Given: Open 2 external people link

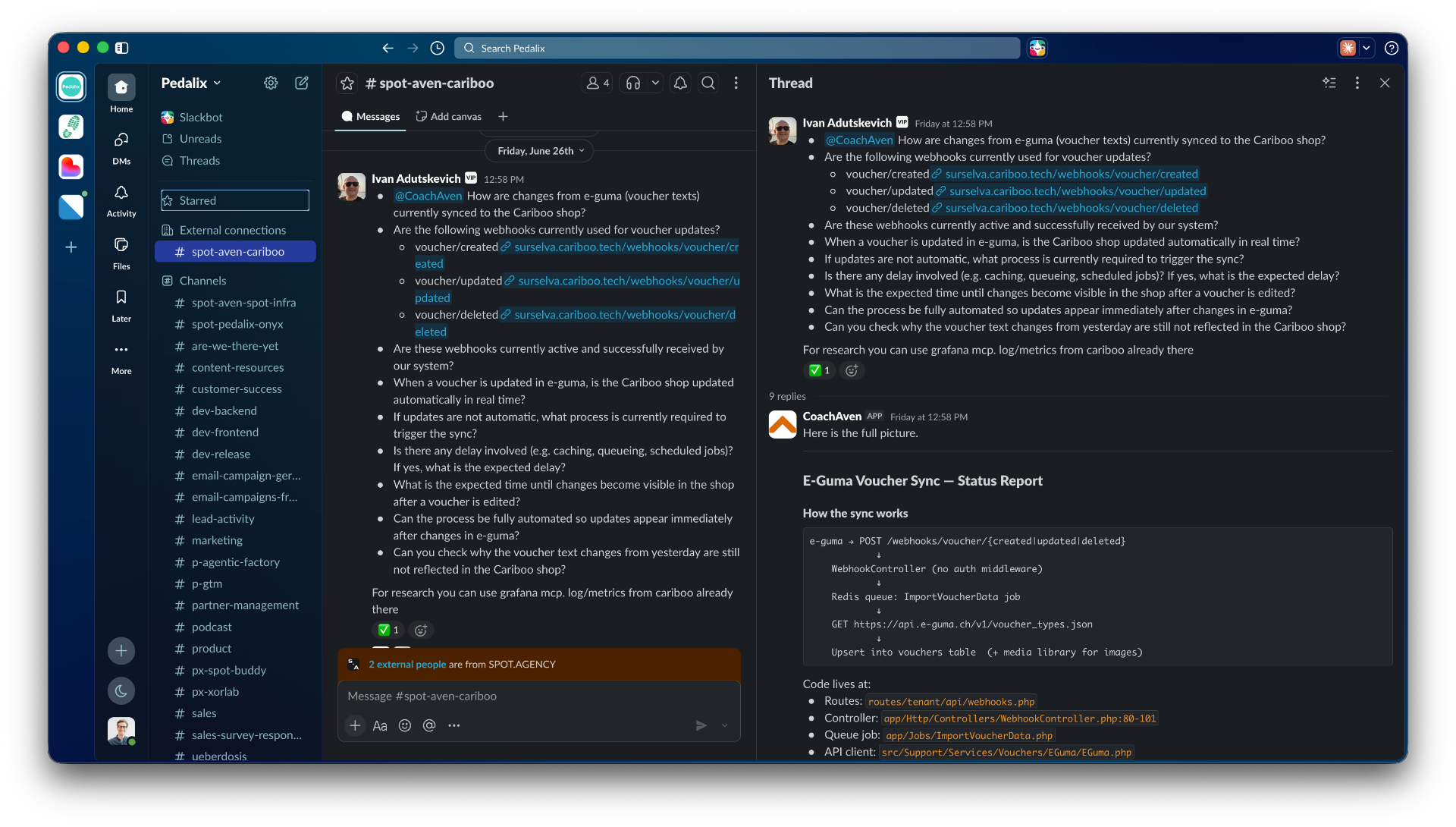Looking at the screenshot, I should (x=407, y=664).
